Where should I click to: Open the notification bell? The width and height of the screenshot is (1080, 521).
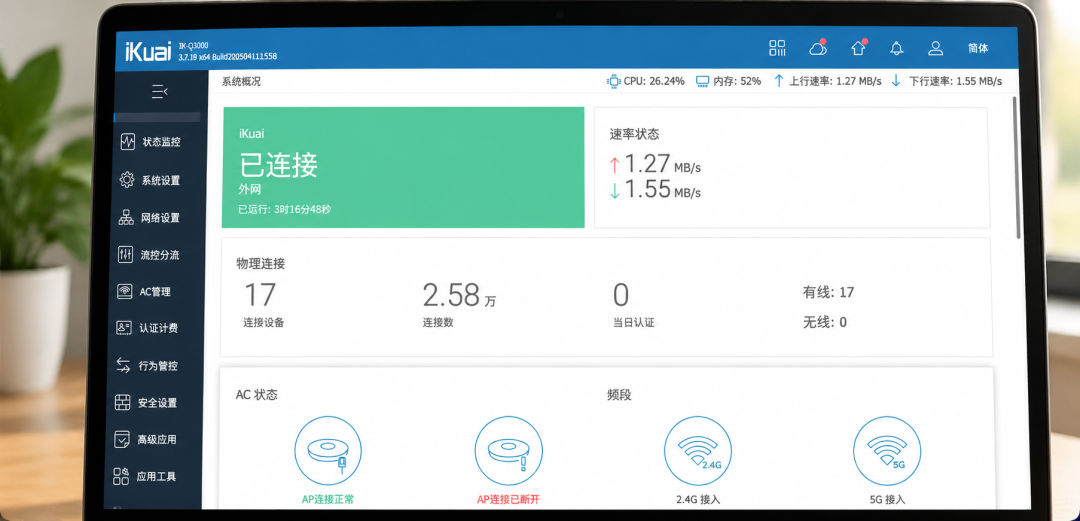click(896, 48)
